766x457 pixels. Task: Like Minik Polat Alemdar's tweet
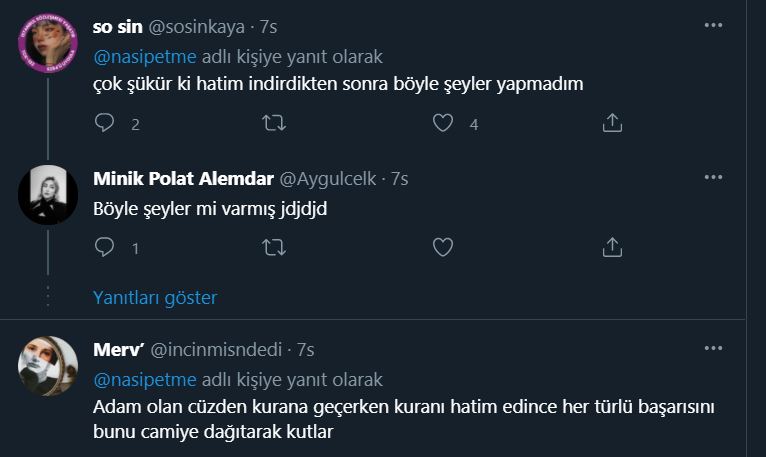tap(443, 246)
